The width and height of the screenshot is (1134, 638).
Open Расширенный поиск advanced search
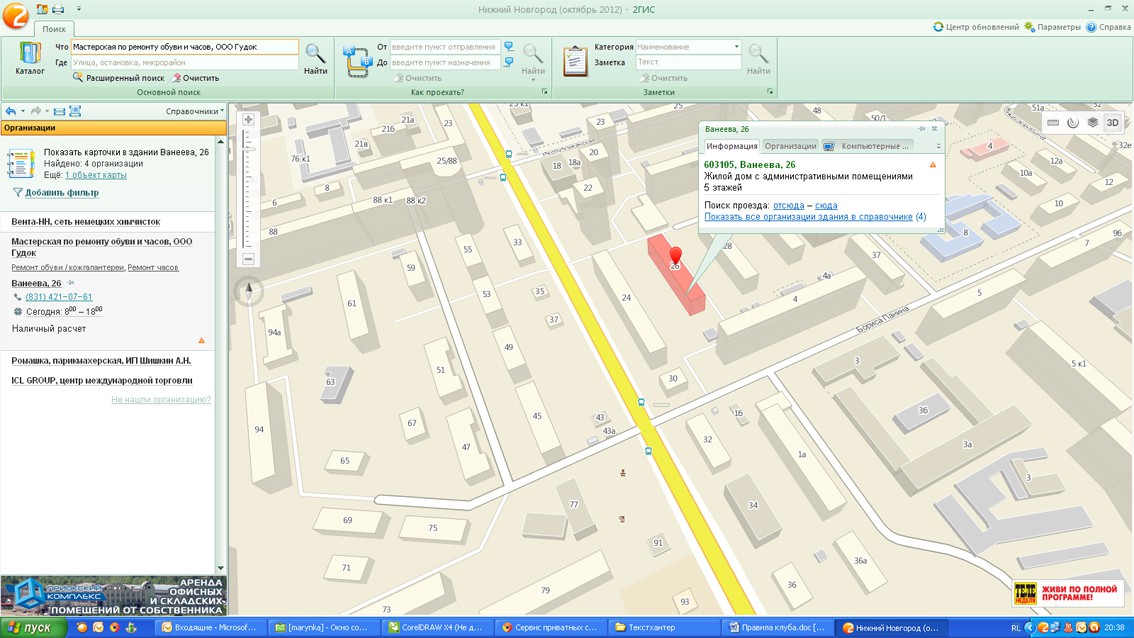pyautogui.click(x=119, y=78)
